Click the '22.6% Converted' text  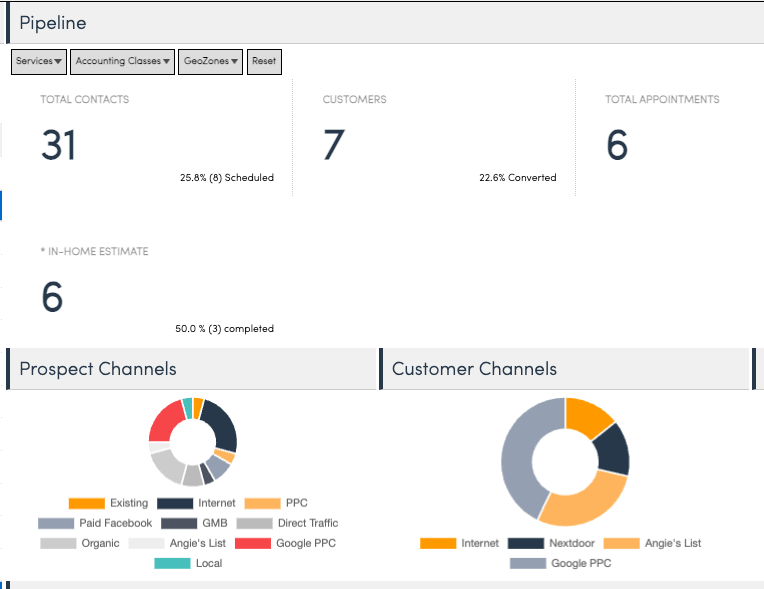tap(517, 177)
